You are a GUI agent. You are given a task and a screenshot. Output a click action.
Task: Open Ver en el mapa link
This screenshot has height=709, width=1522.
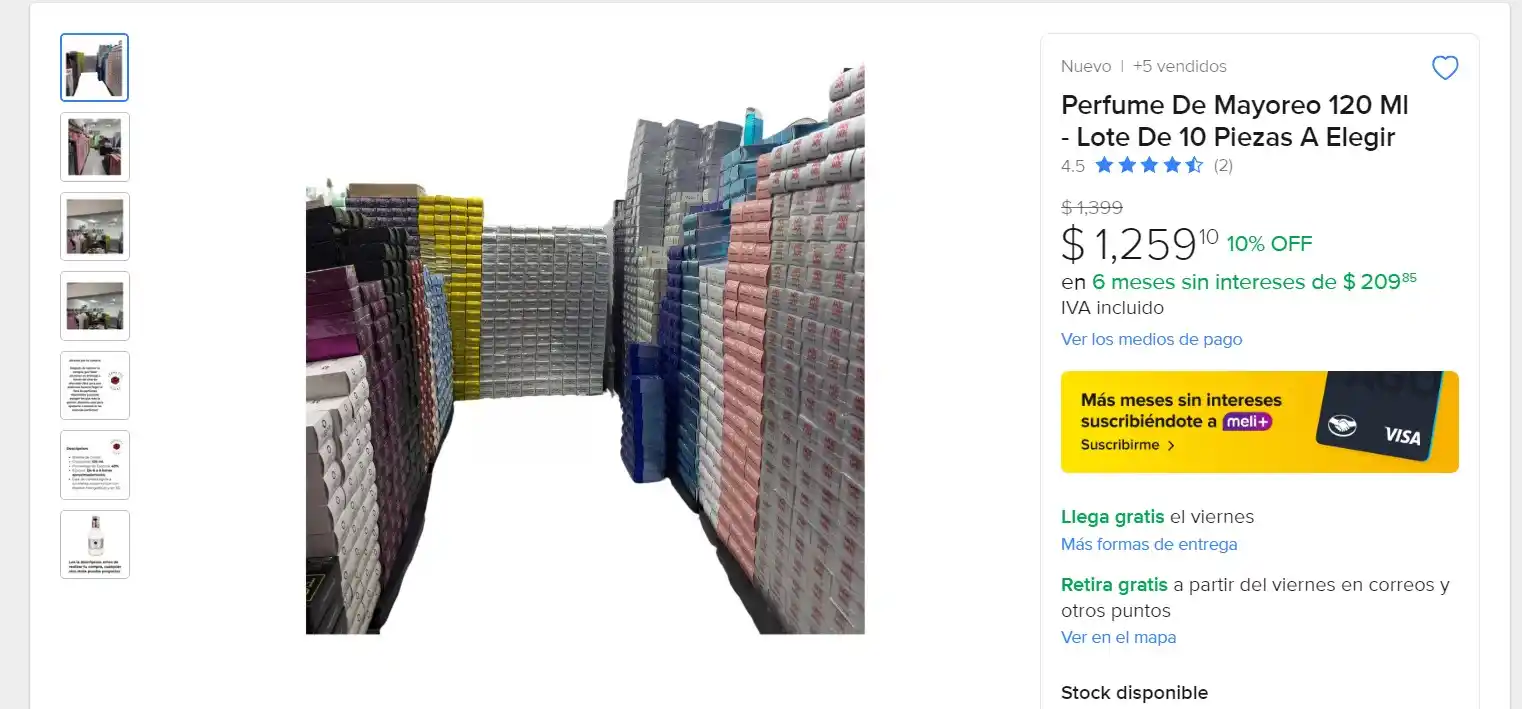coord(1118,637)
